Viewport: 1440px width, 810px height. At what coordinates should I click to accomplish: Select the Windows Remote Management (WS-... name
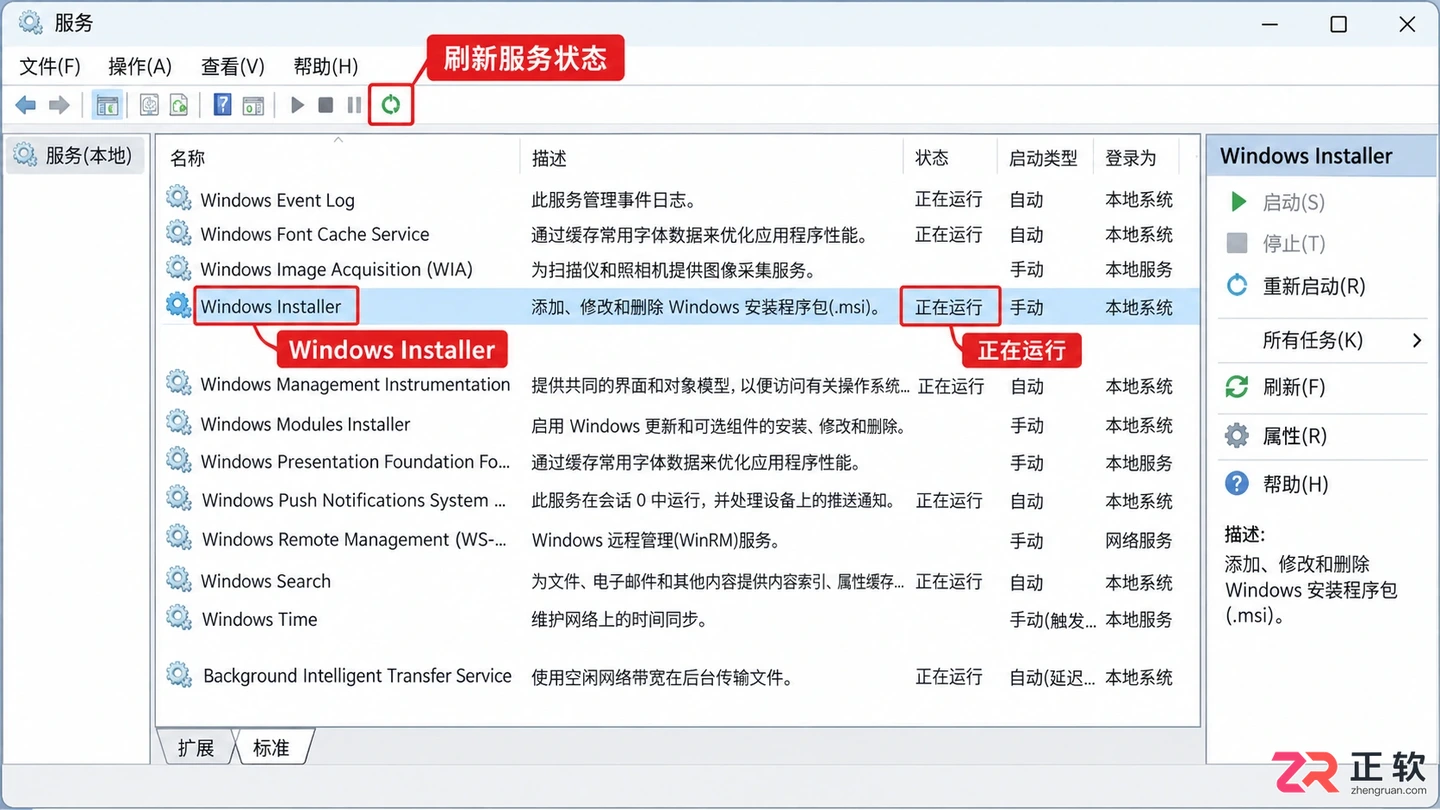click(354, 539)
